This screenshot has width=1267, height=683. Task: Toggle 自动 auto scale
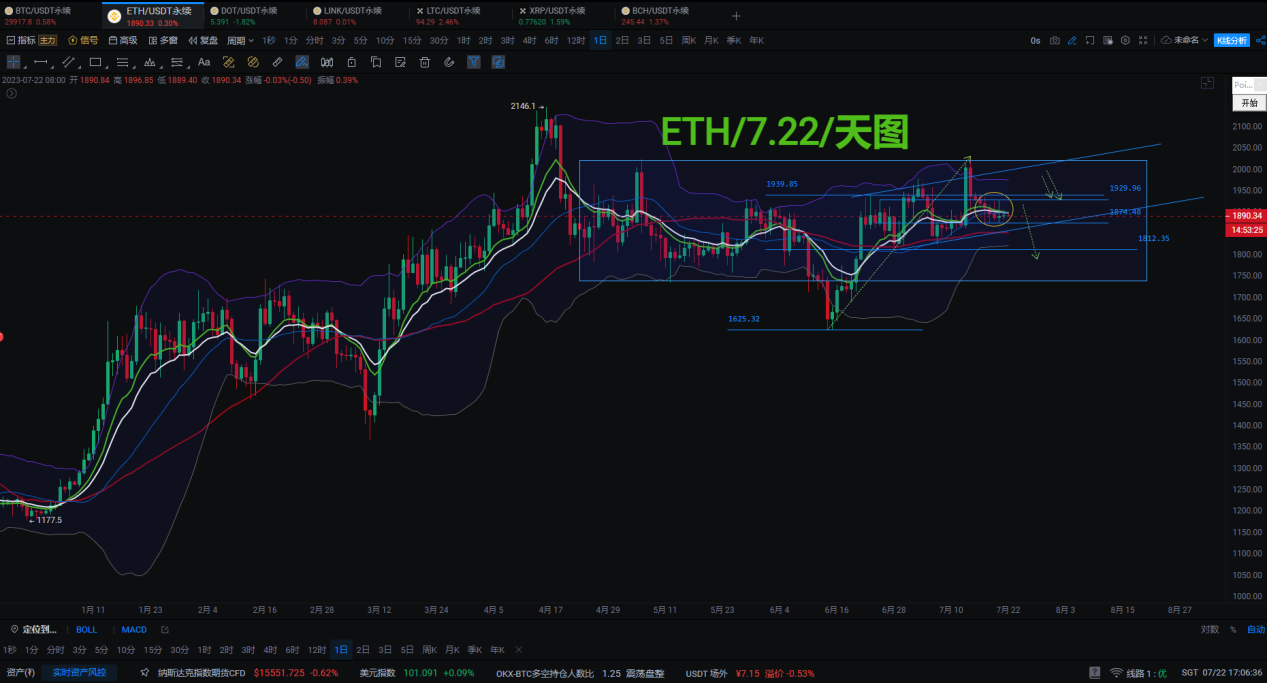(1255, 629)
